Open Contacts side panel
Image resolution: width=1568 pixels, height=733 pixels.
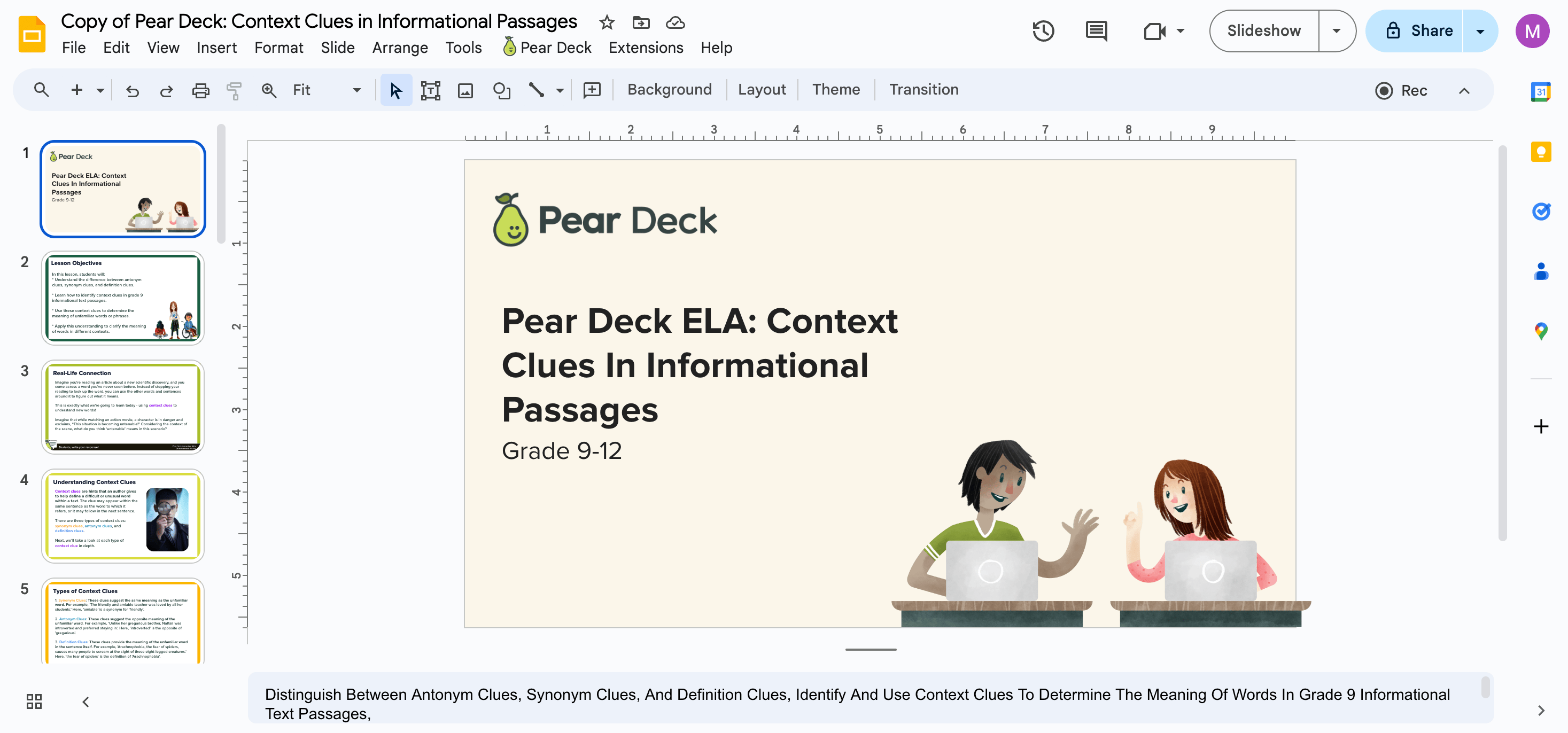coord(1541,271)
